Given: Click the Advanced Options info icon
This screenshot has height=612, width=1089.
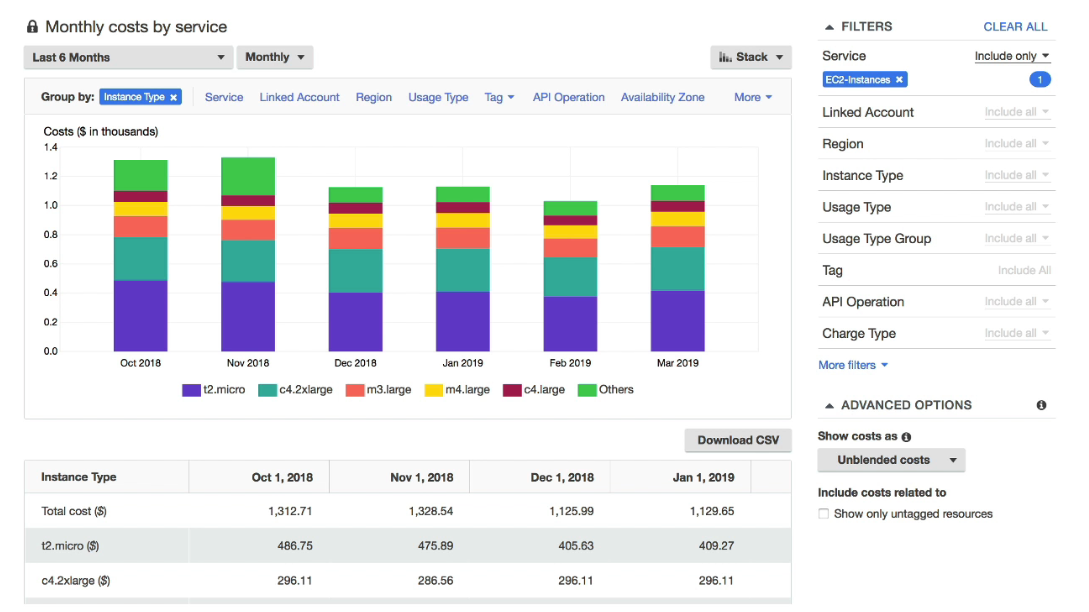Looking at the screenshot, I should 1041,405.
